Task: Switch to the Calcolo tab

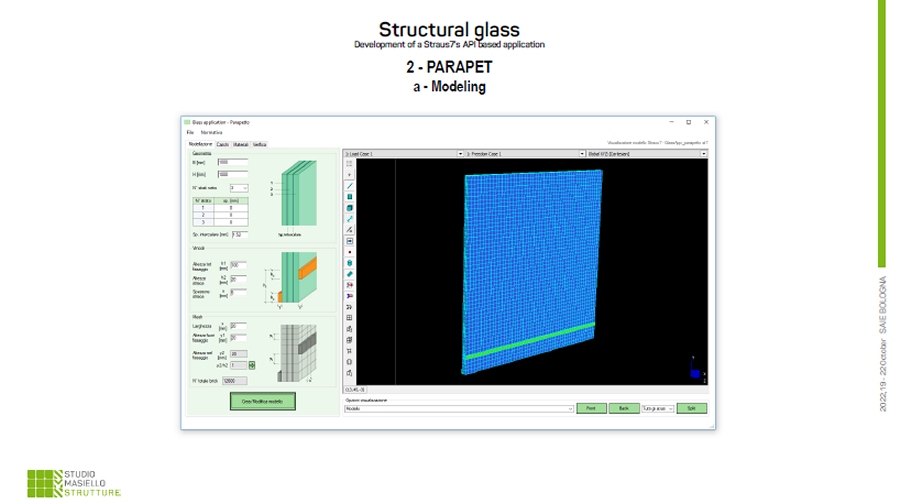Action: click(x=224, y=145)
